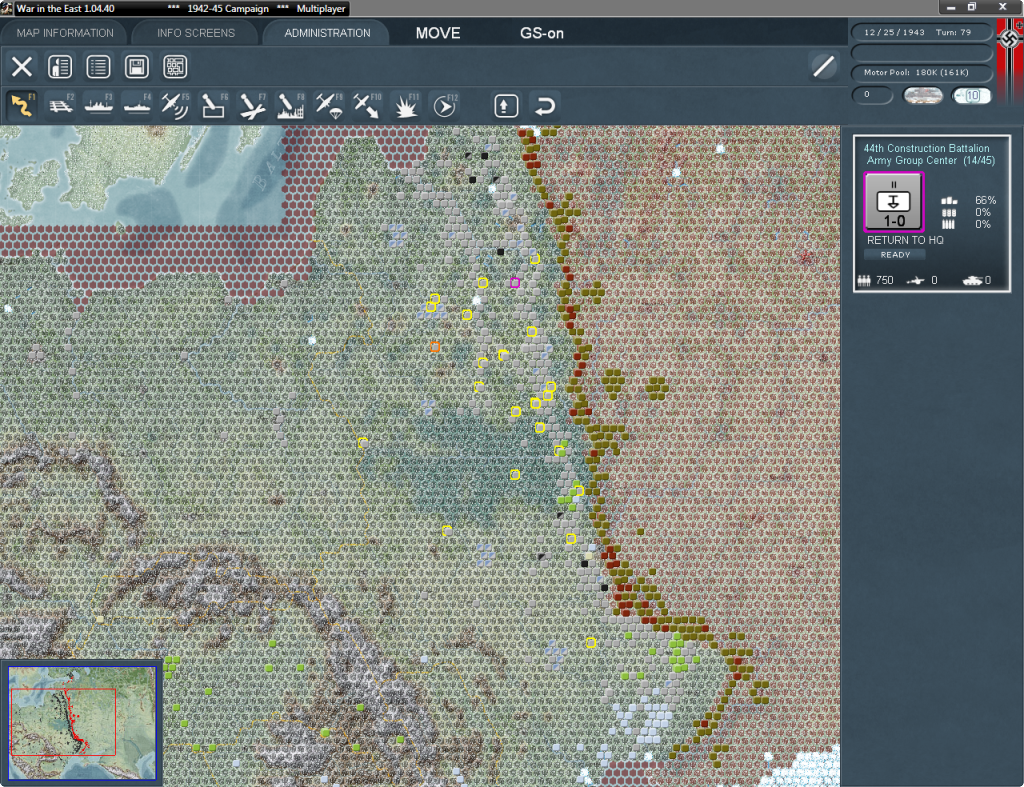Image resolution: width=1024 pixels, height=787 pixels.
Task: Click the Motor Pool 180K (161K) display
Action: pyautogui.click(x=921, y=72)
